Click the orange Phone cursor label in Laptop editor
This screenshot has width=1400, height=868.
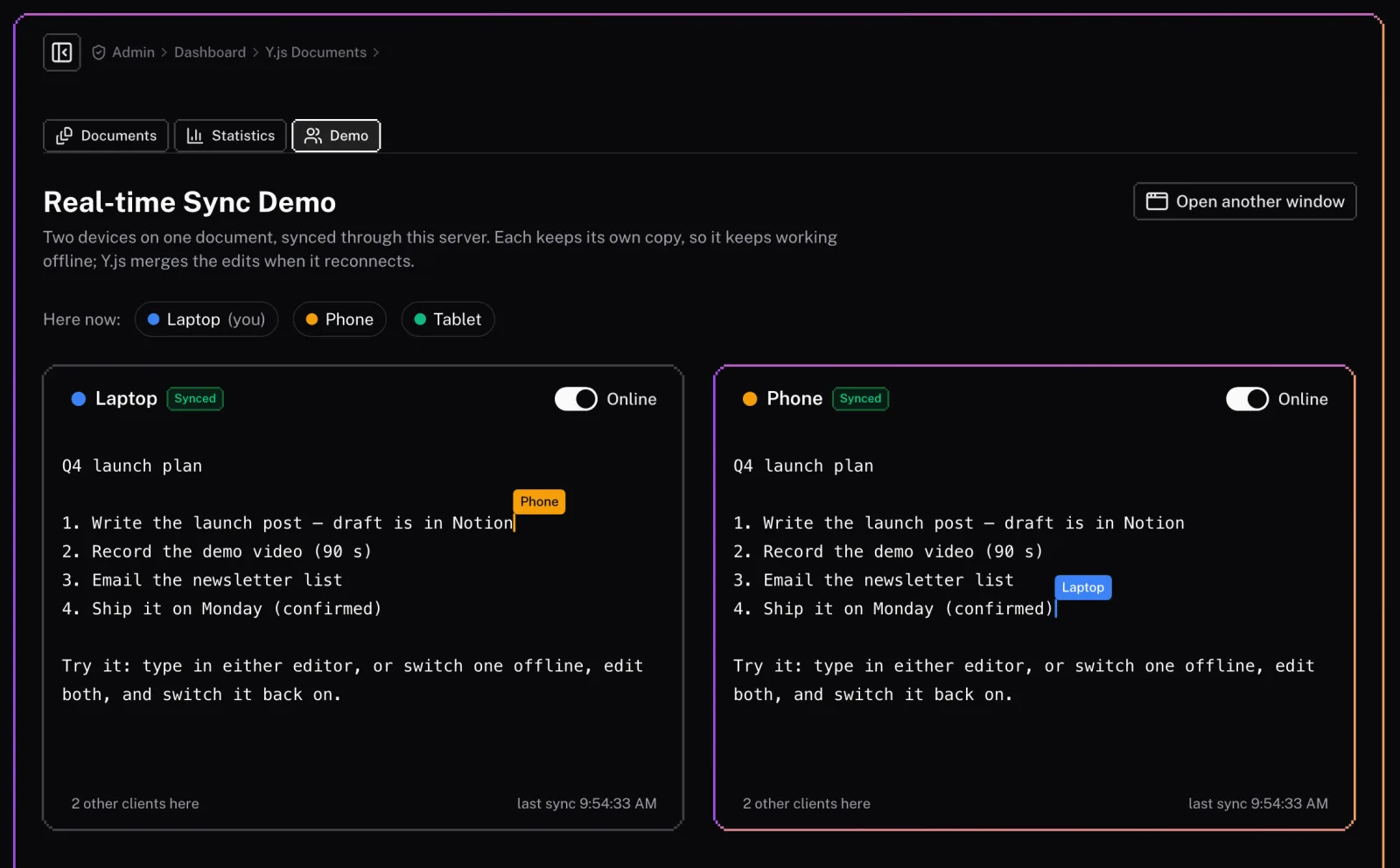[x=539, y=501]
